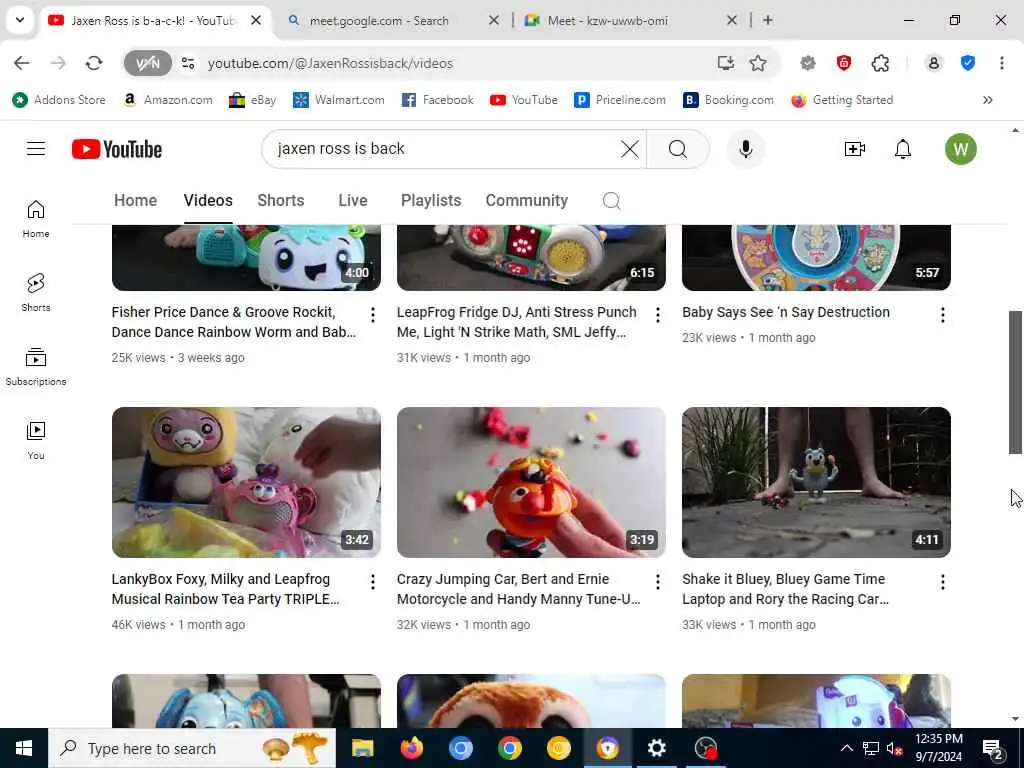Image resolution: width=1024 pixels, height=768 pixels.
Task: Open Shorts in the sidebar
Action: tap(36, 293)
